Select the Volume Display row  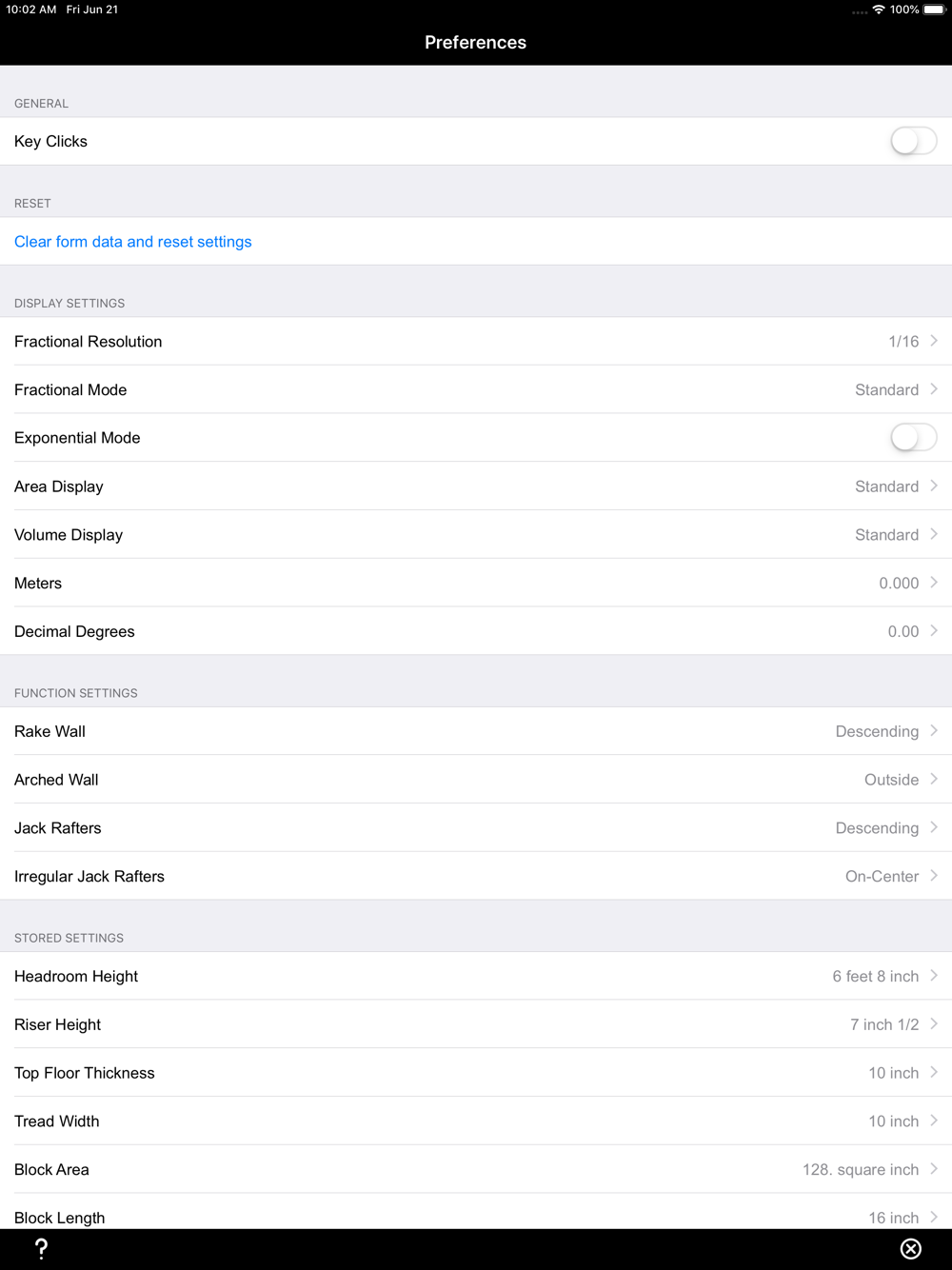pyautogui.click(x=476, y=535)
